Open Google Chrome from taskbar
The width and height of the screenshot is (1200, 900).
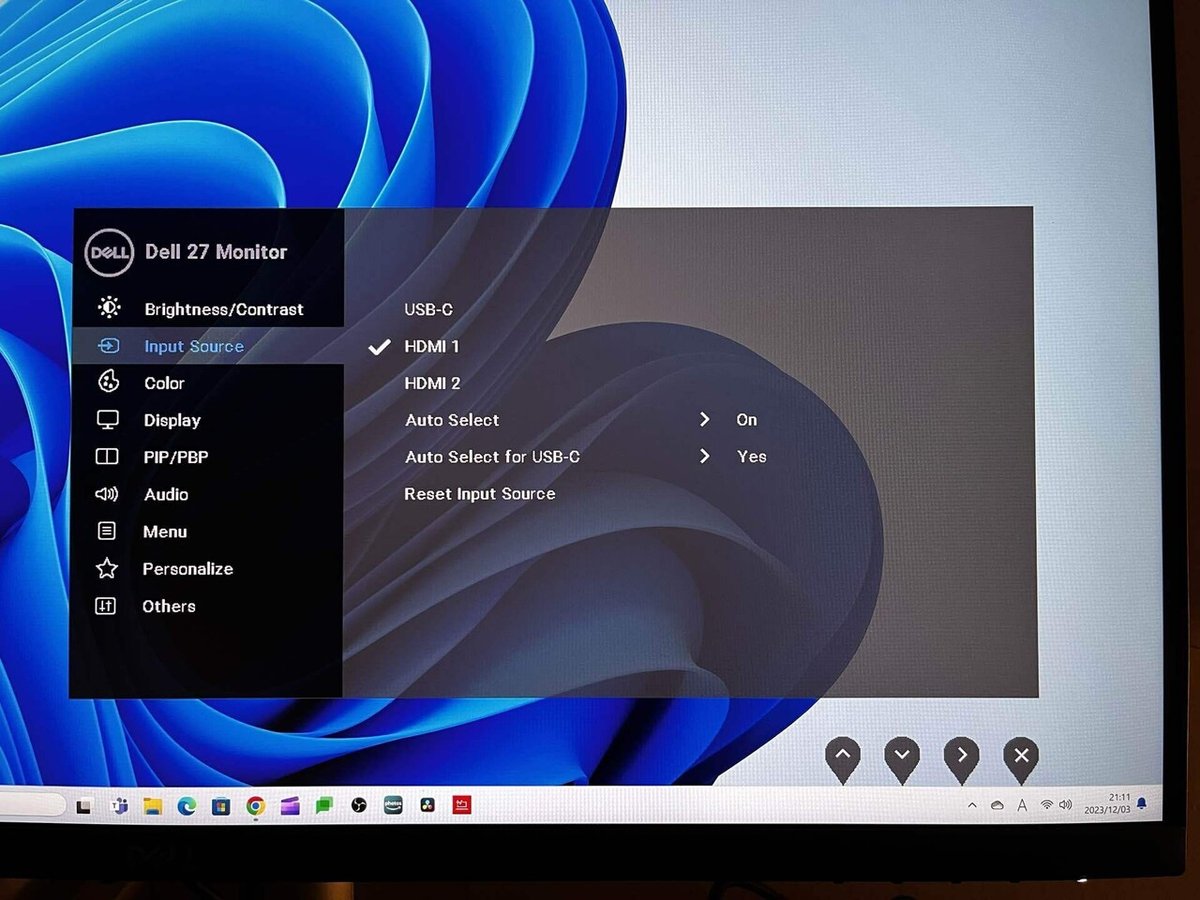pyautogui.click(x=255, y=806)
